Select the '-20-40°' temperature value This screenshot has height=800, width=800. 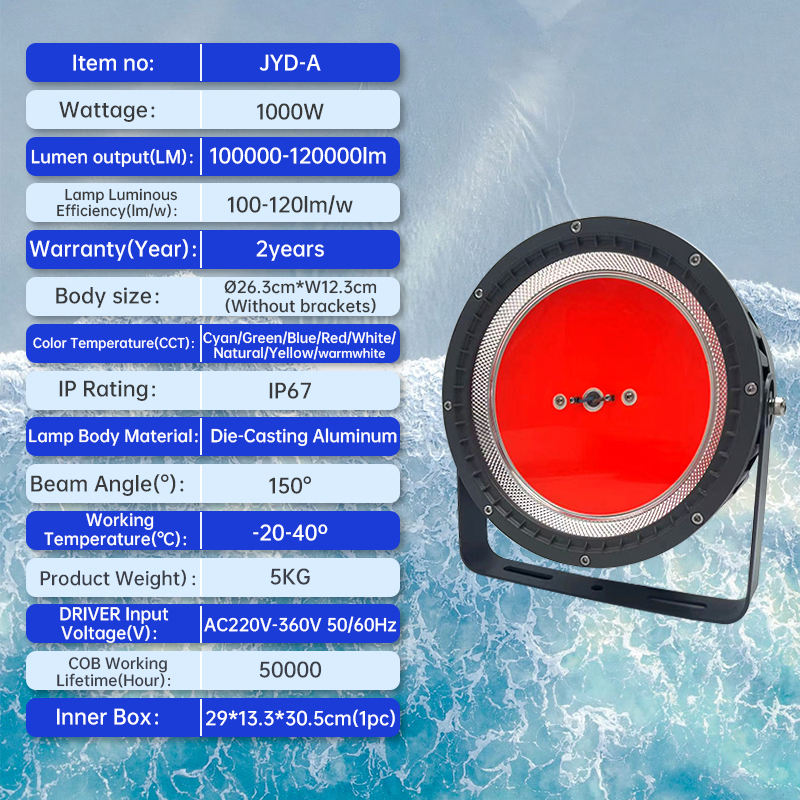pyautogui.click(x=290, y=533)
